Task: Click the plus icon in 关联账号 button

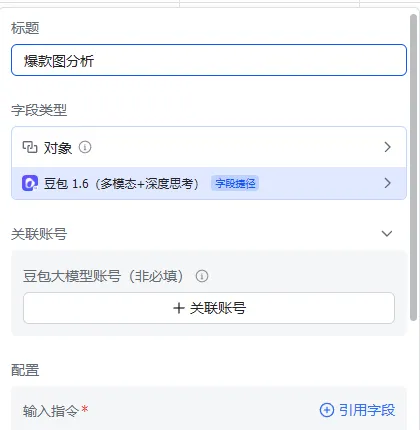Action: (179, 308)
